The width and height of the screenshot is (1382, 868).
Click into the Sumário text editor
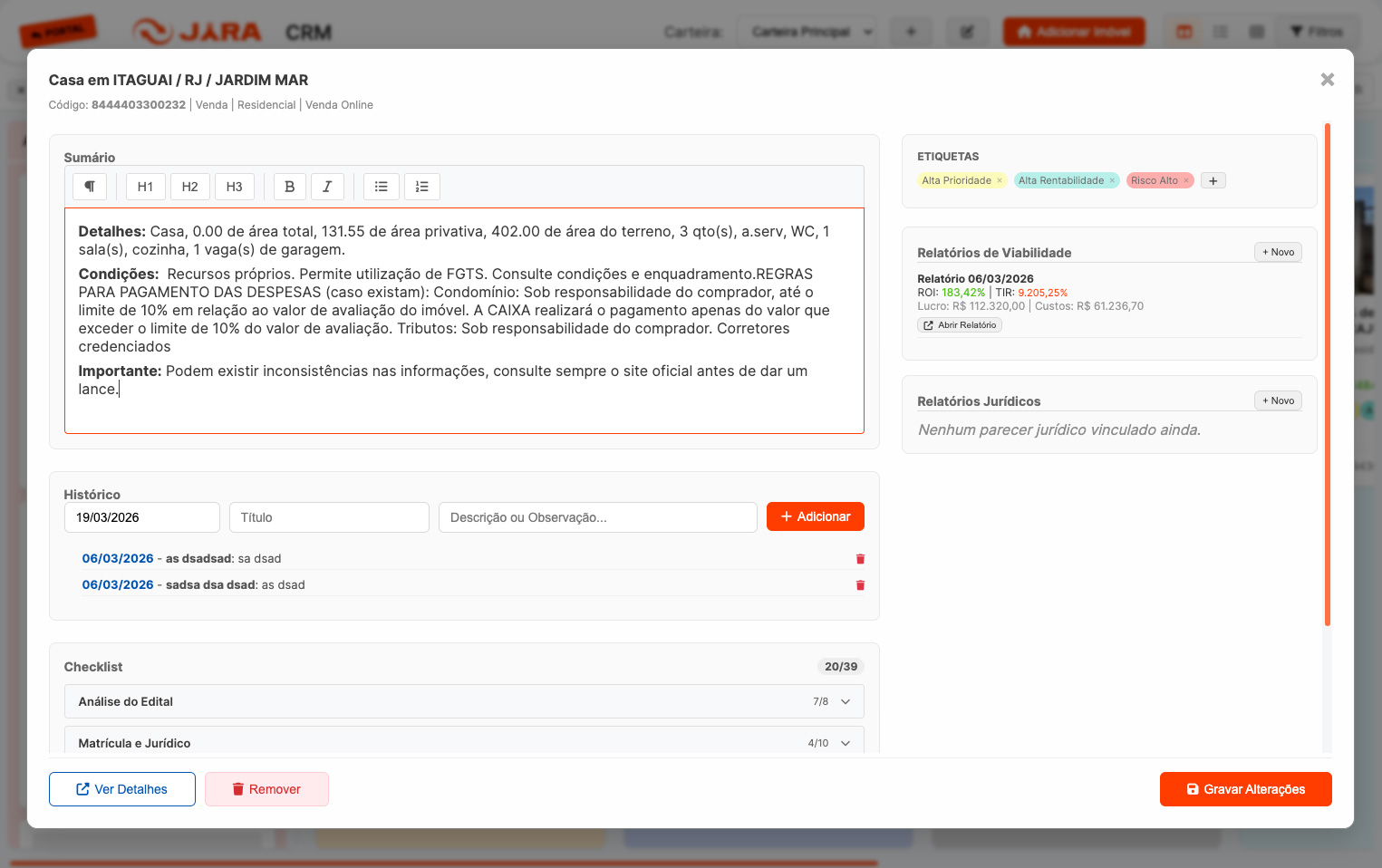[x=464, y=321]
